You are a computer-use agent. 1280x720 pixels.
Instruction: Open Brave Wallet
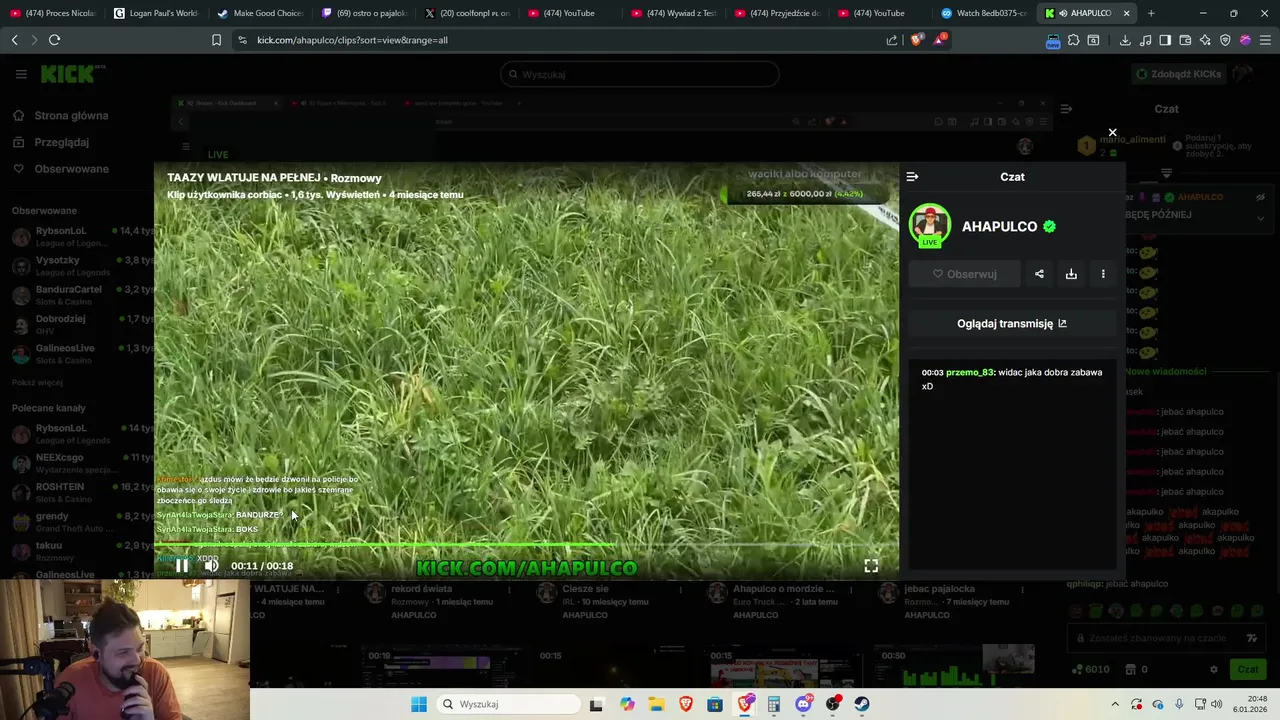[x=1185, y=40]
